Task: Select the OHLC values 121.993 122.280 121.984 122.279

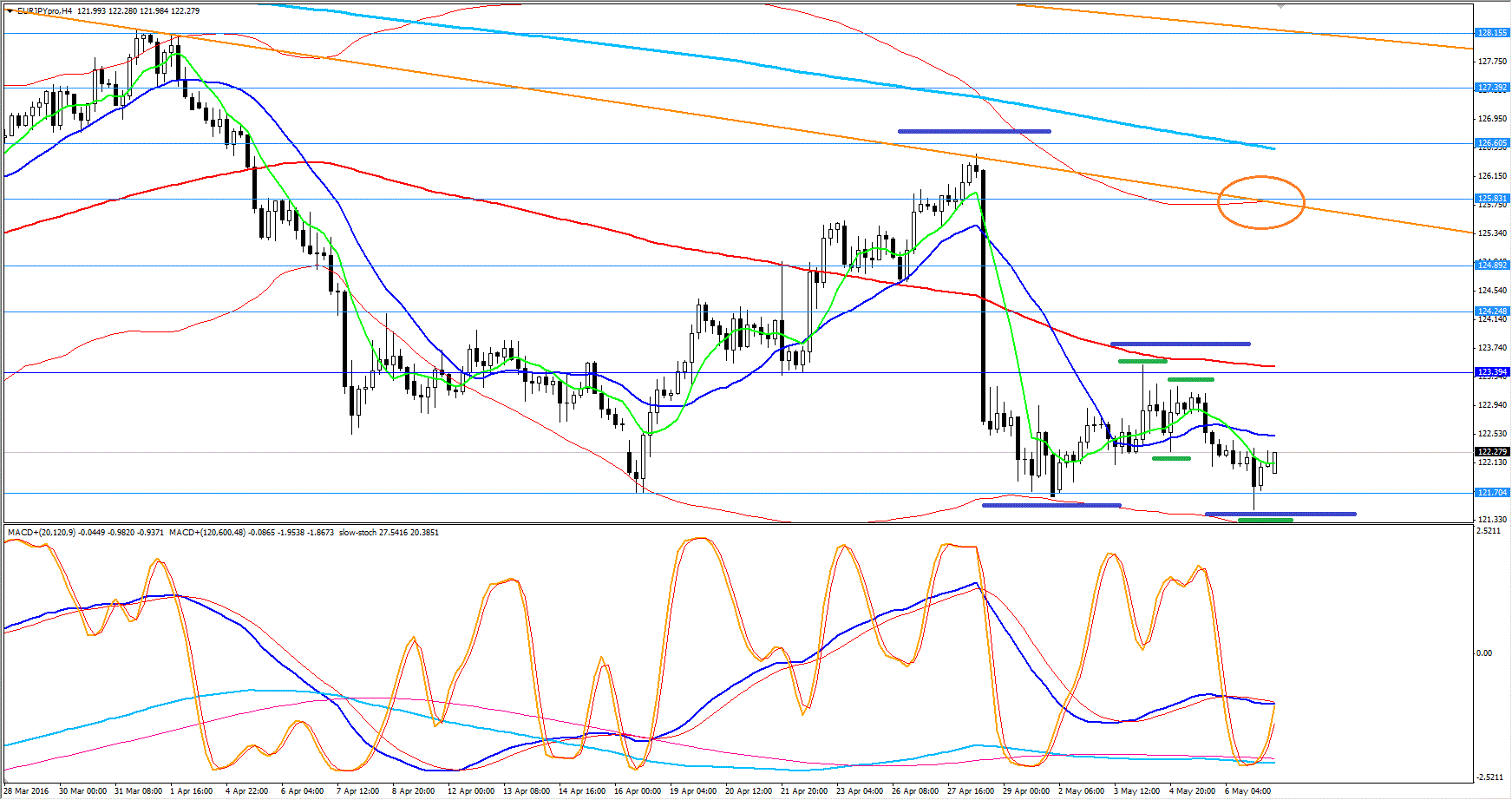Action: click(x=138, y=10)
